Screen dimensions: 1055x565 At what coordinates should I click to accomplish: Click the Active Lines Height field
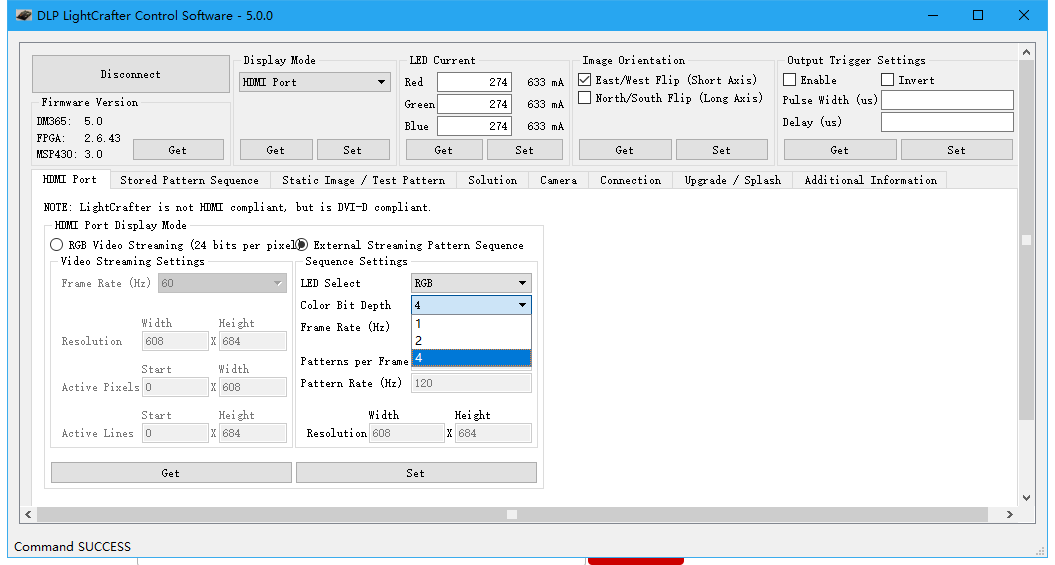[x=253, y=433]
